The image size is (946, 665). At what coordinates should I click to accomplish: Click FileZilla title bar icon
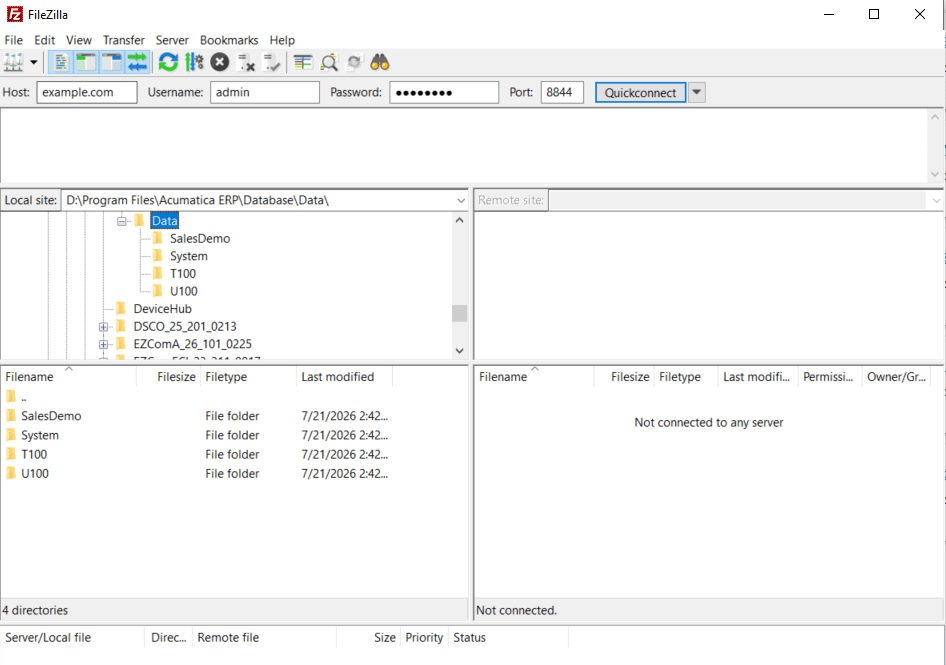click(x=14, y=14)
